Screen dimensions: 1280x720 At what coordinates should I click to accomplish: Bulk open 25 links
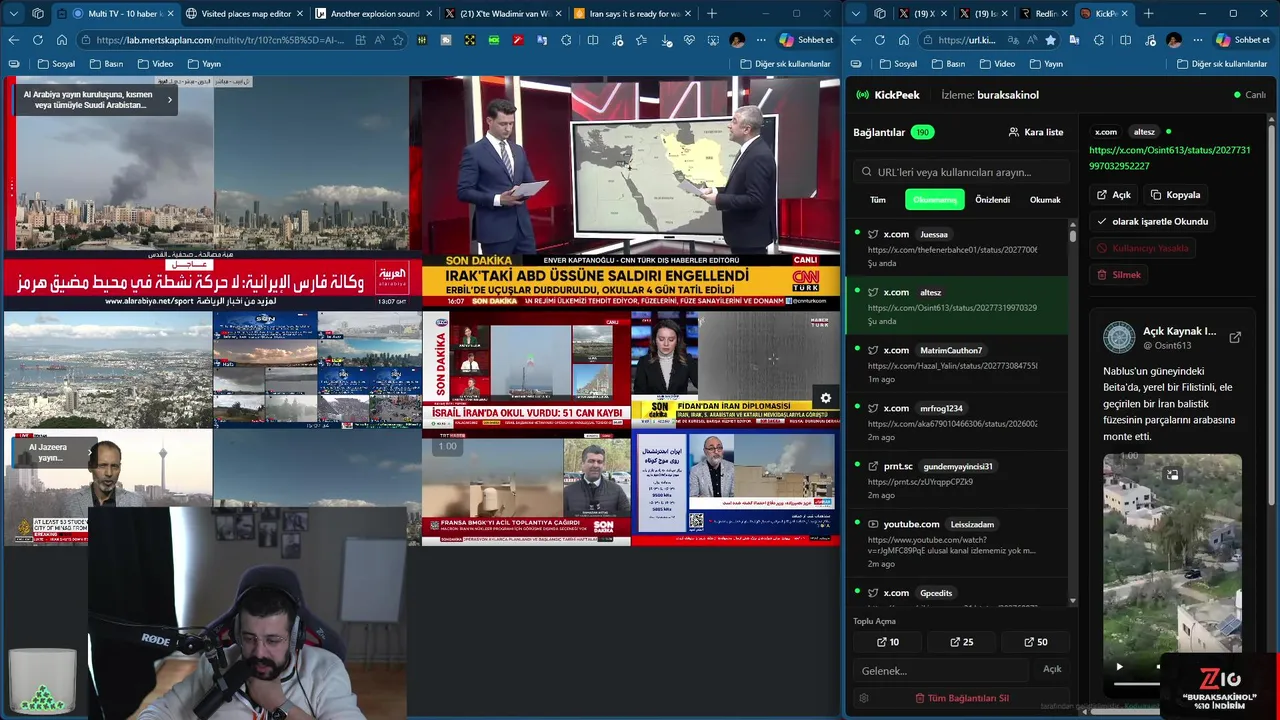coord(962,642)
